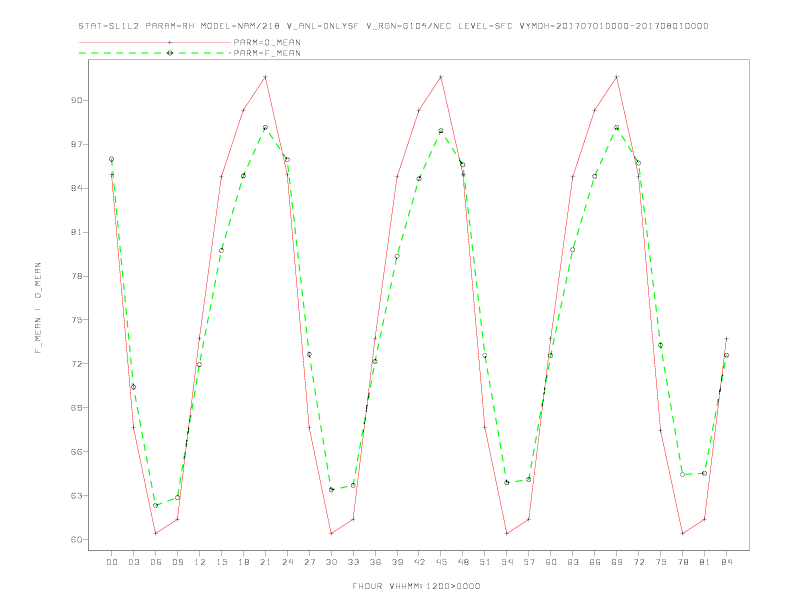This screenshot has width=792, height=612.
Task: Click y-axis tick label 63
Action: pos(76,495)
